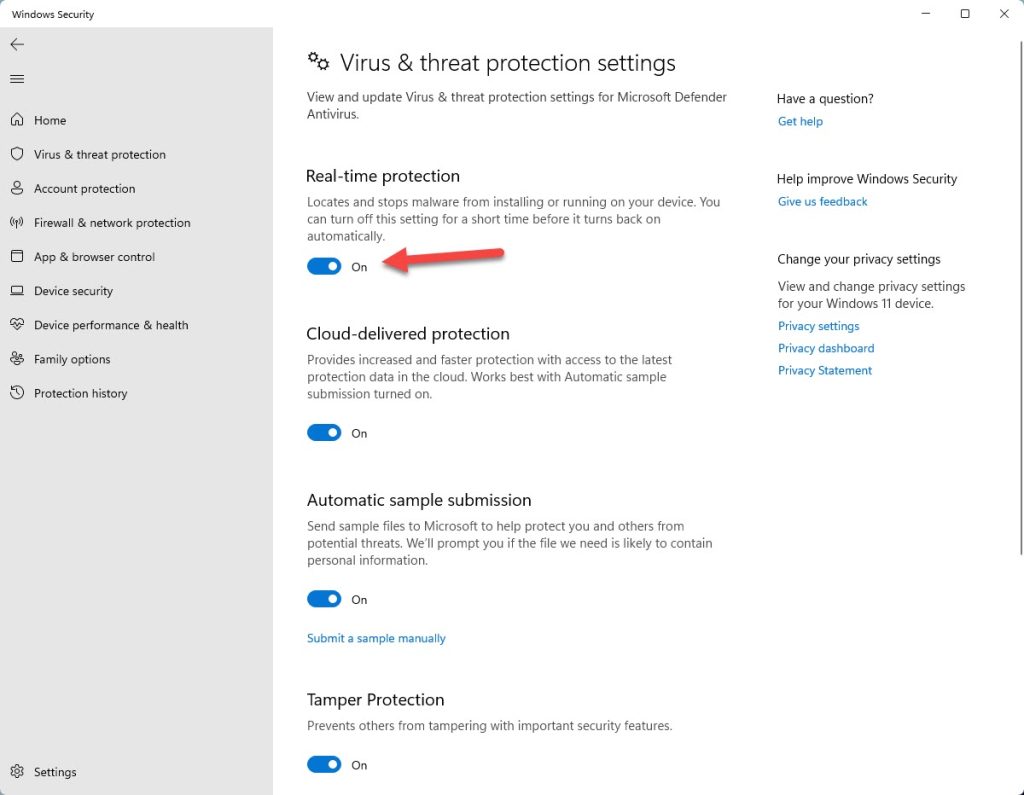Click the Virus & threat protection shield icon

pyautogui.click(x=17, y=154)
